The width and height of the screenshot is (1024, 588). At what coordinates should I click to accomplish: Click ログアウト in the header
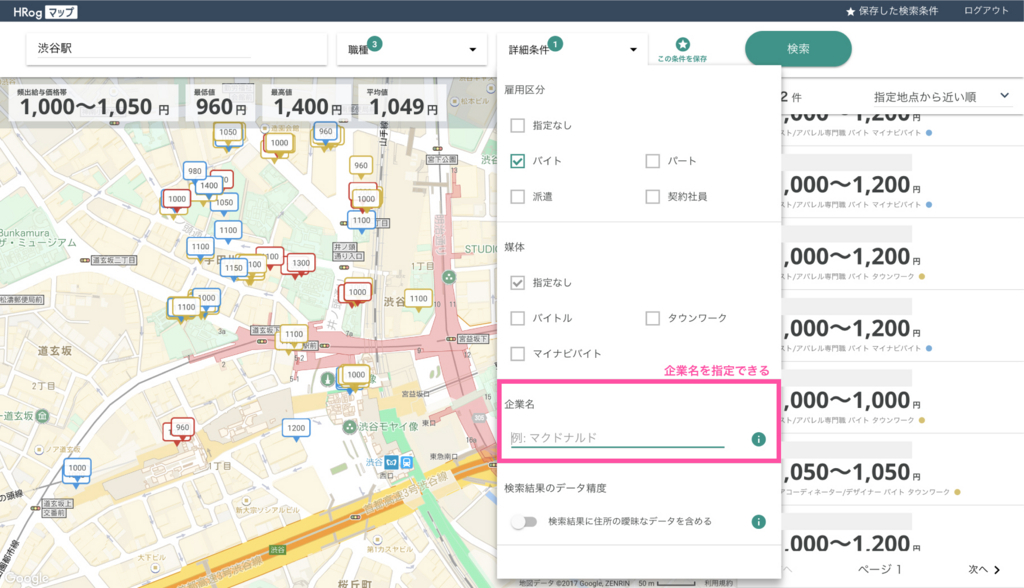[986, 10]
